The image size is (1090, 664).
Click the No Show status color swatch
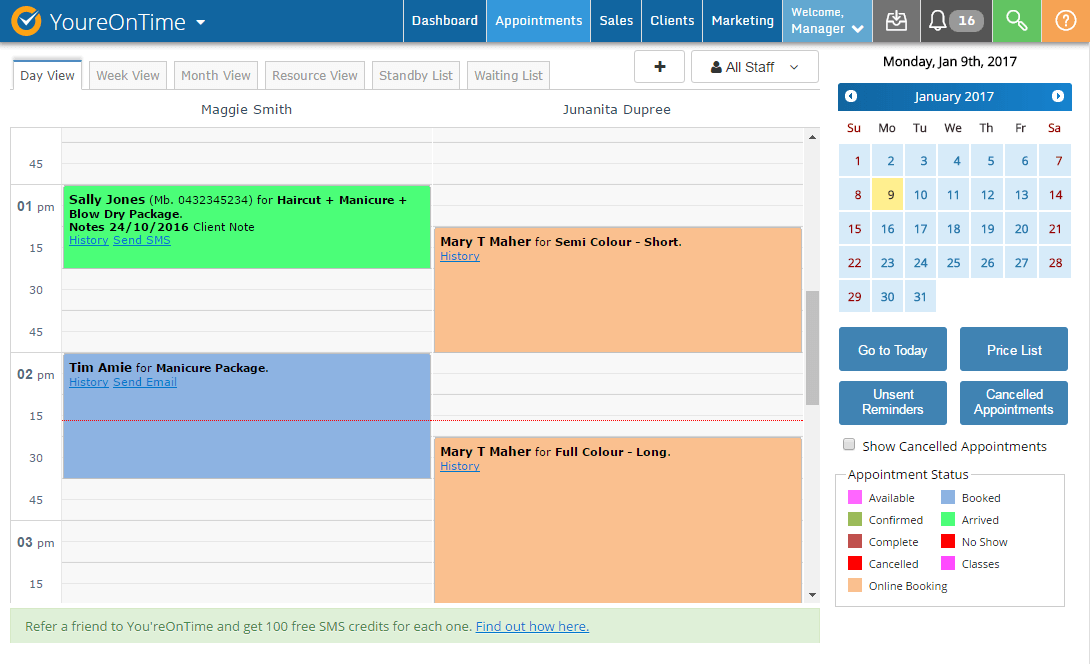pos(948,541)
